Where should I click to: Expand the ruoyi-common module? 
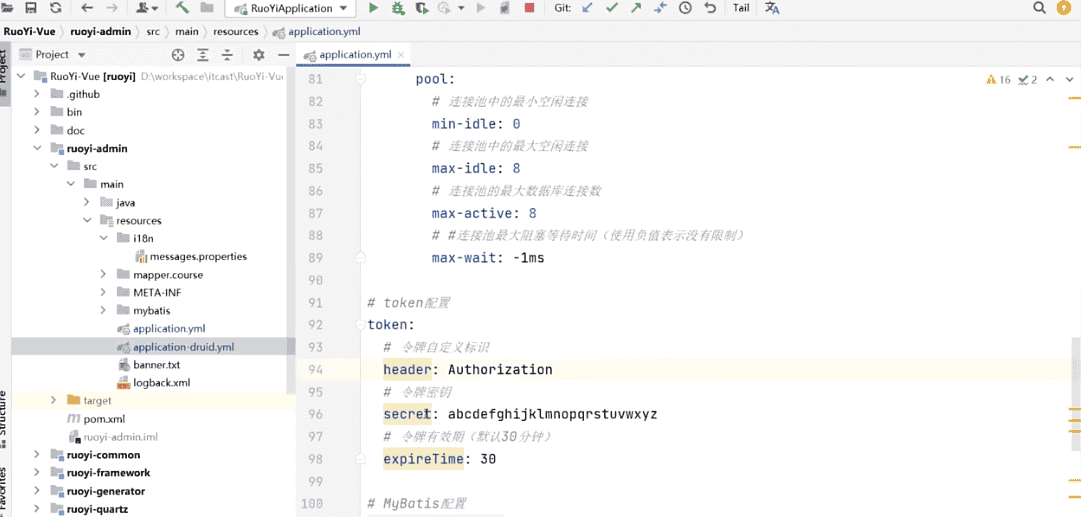point(37,455)
